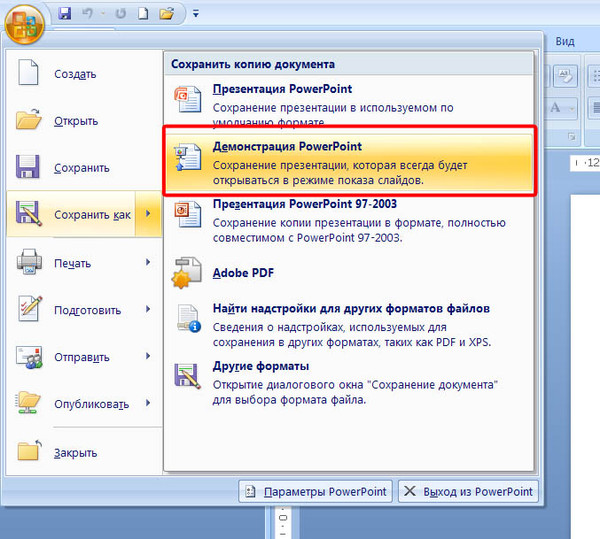Image resolution: width=600 pixels, height=539 pixels.
Task: Open Другие форматы save dialog
Action: pos(349,383)
